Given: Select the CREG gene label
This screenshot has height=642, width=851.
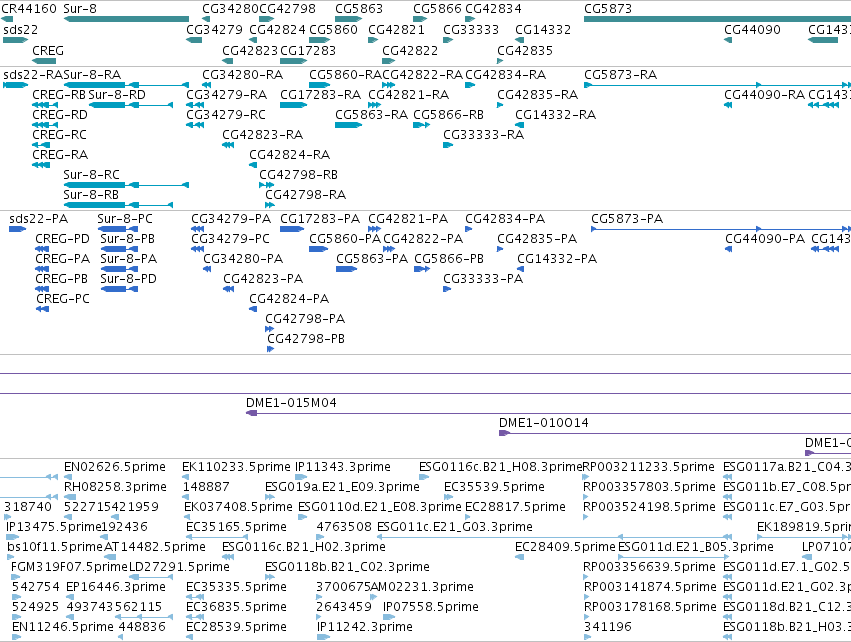Looking at the screenshot, I should point(48,50).
